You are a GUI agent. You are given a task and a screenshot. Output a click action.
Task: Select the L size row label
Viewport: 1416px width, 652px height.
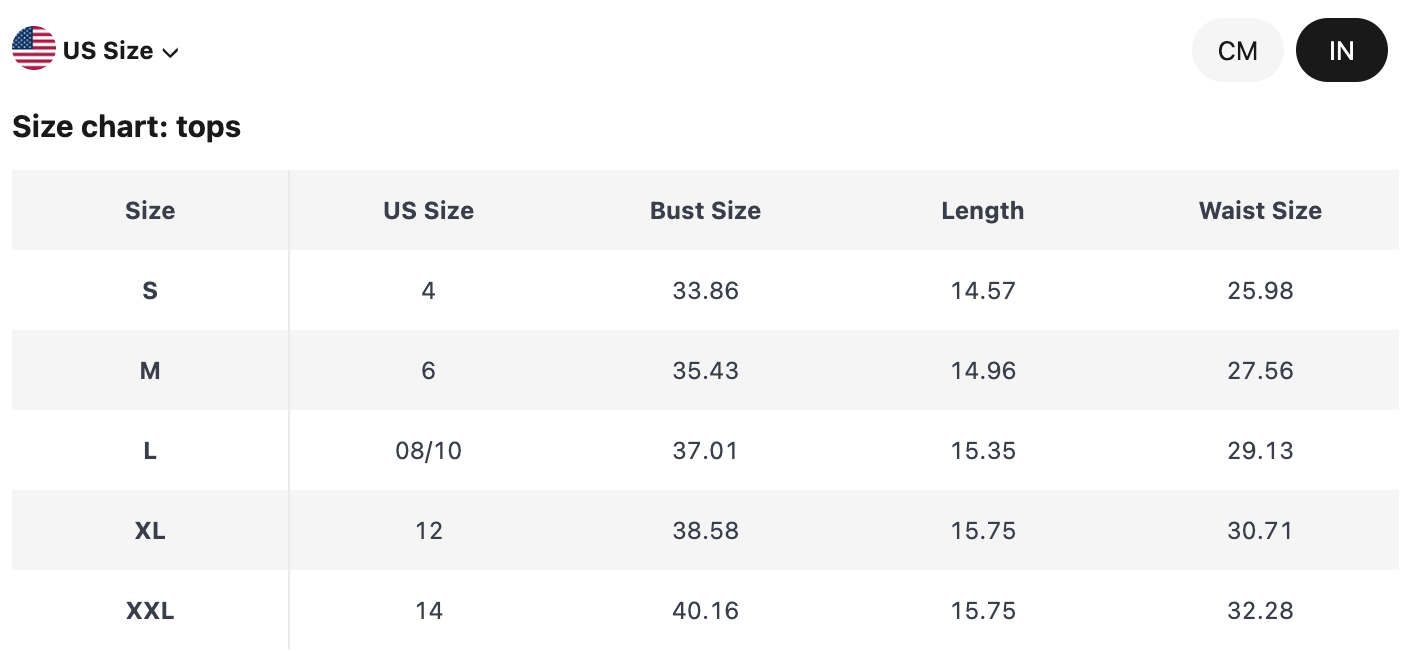pos(150,451)
